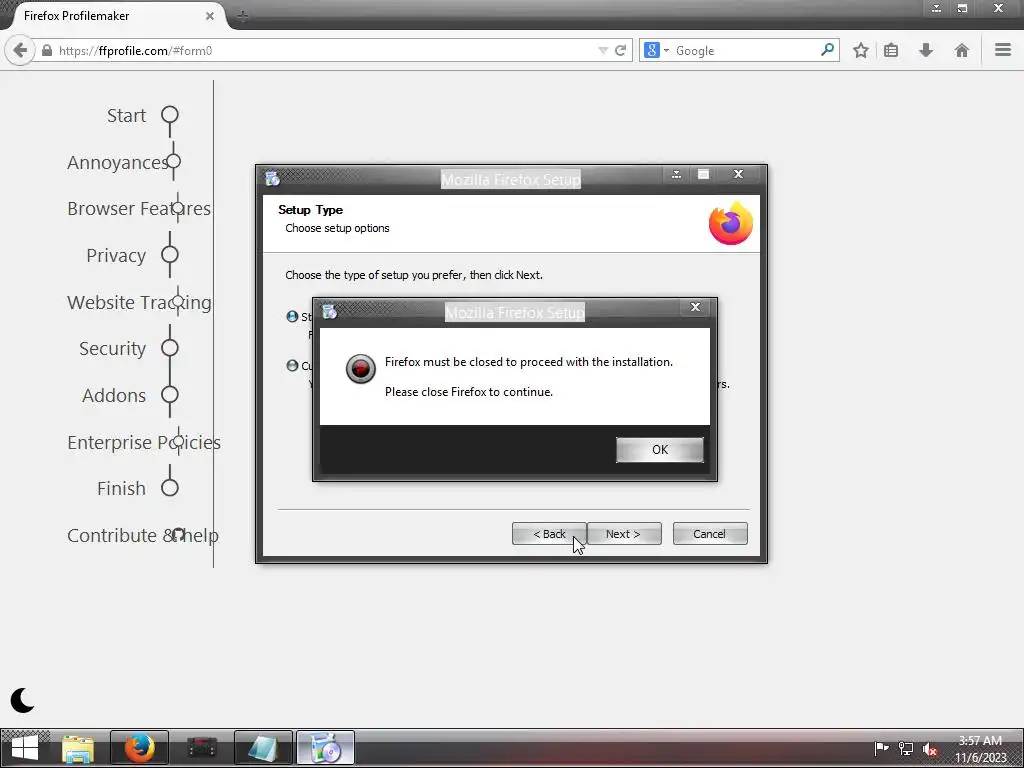The image size is (1024, 768).
Task: Go back with the browser back arrow
Action: [20, 50]
